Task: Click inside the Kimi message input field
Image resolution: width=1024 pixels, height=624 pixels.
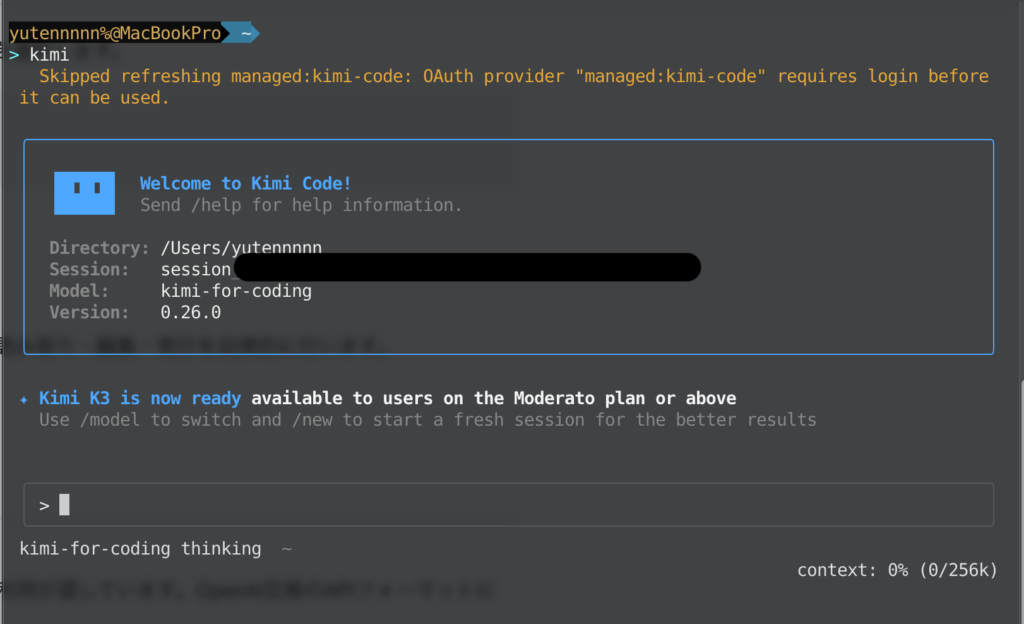Action: pos(509,505)
